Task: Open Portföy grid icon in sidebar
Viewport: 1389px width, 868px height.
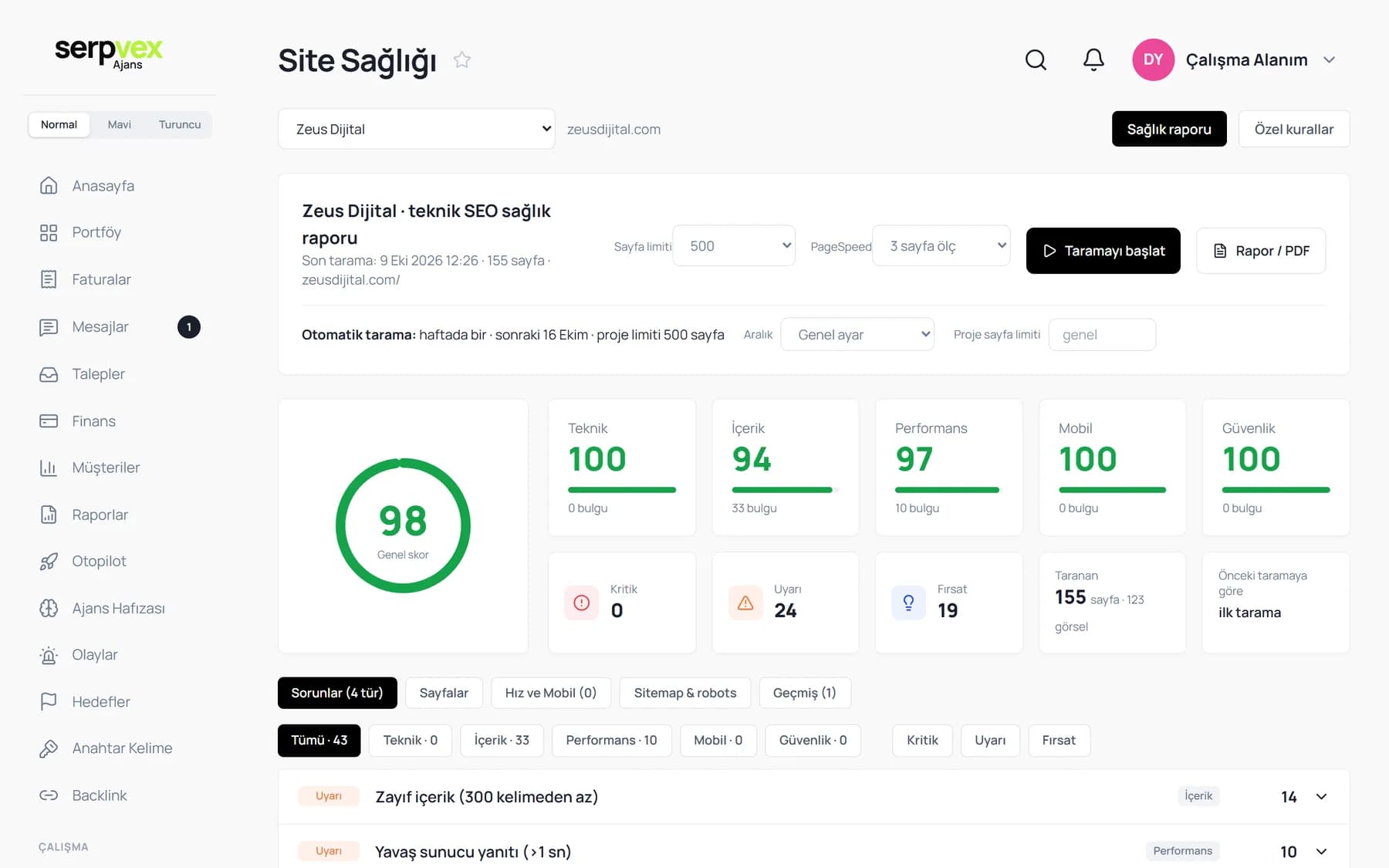Action: pos(49,232)
